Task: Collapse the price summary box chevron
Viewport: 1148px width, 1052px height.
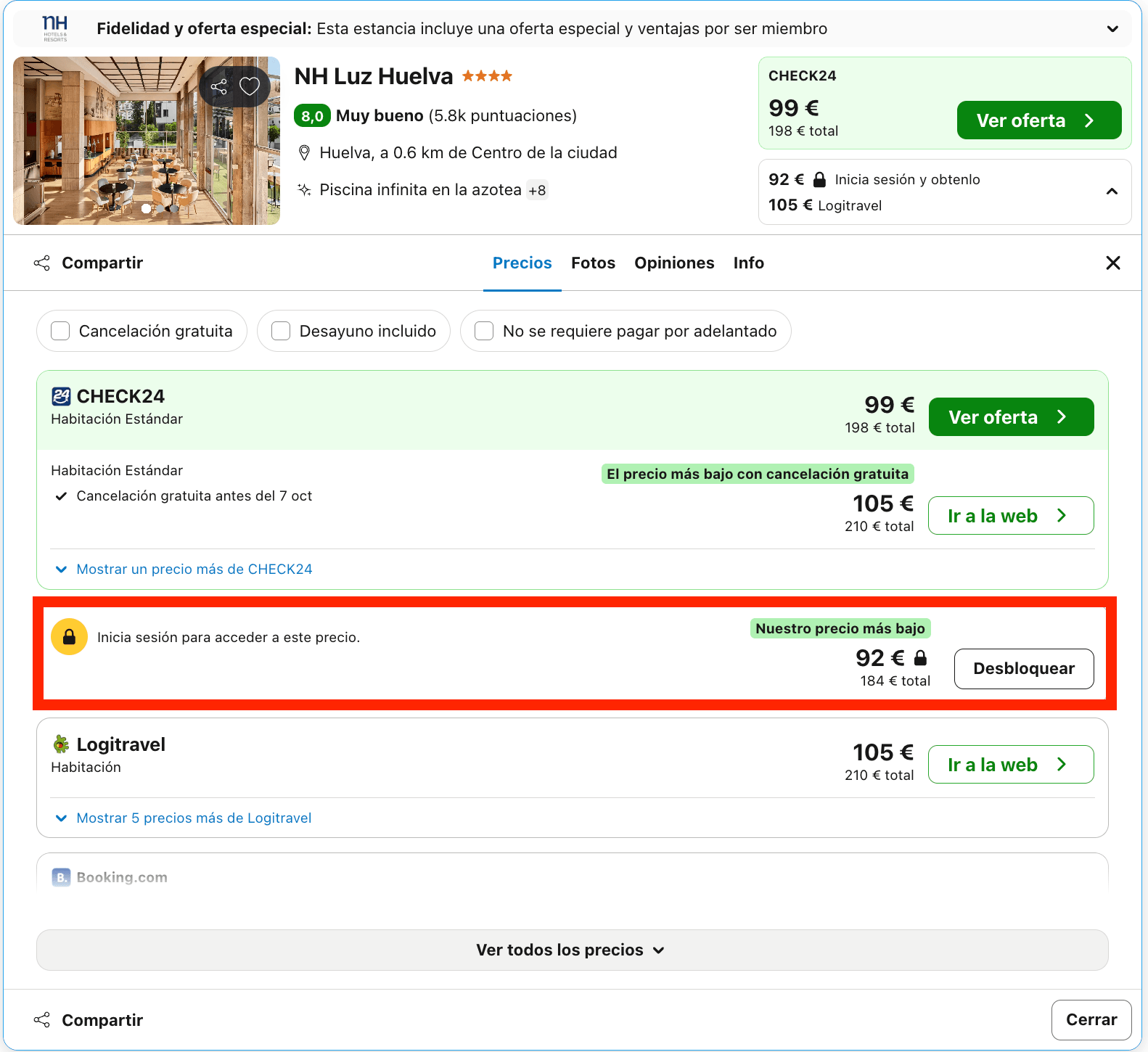Action: (1112, 192)
